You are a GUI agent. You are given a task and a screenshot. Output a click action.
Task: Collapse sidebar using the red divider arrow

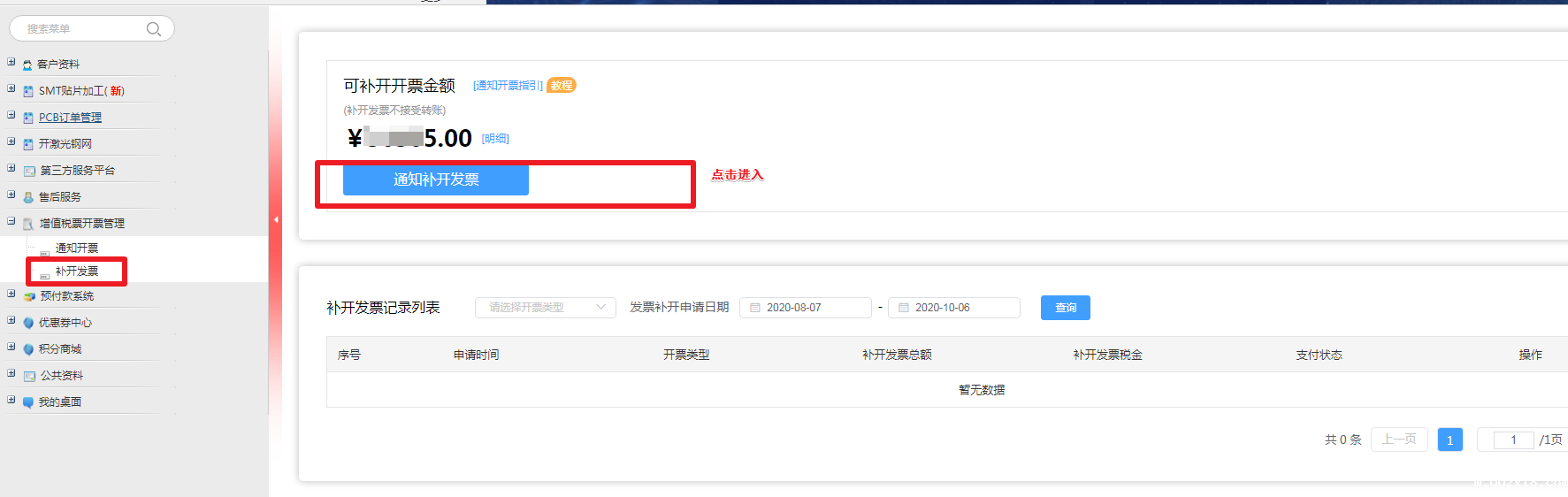tap(276, 219)
